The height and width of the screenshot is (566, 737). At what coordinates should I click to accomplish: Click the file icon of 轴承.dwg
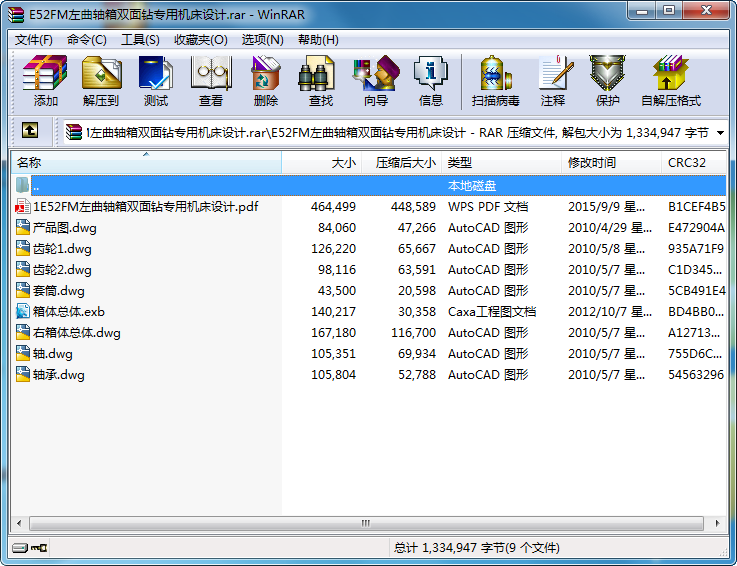(23, 374)
